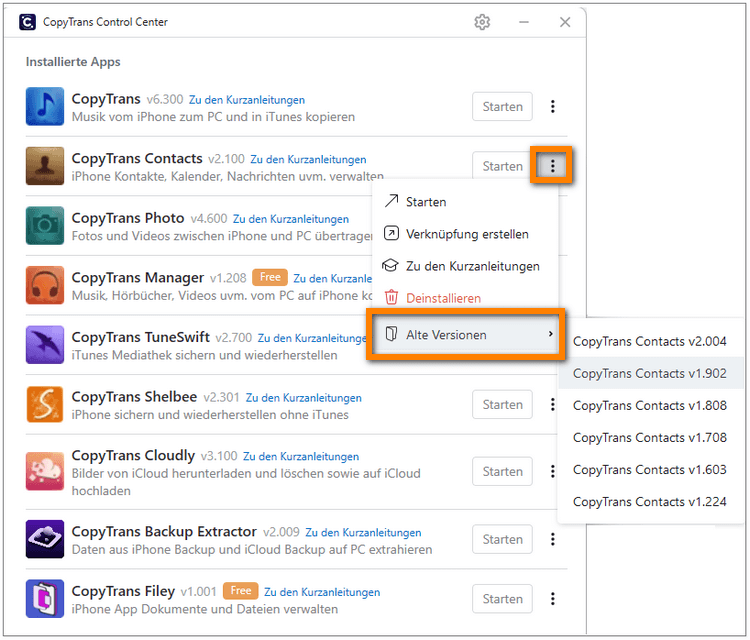Click the shortcut icon beside Verknüpfung erstellen
This screenshot has width=750, height=640.
(391, 233)
